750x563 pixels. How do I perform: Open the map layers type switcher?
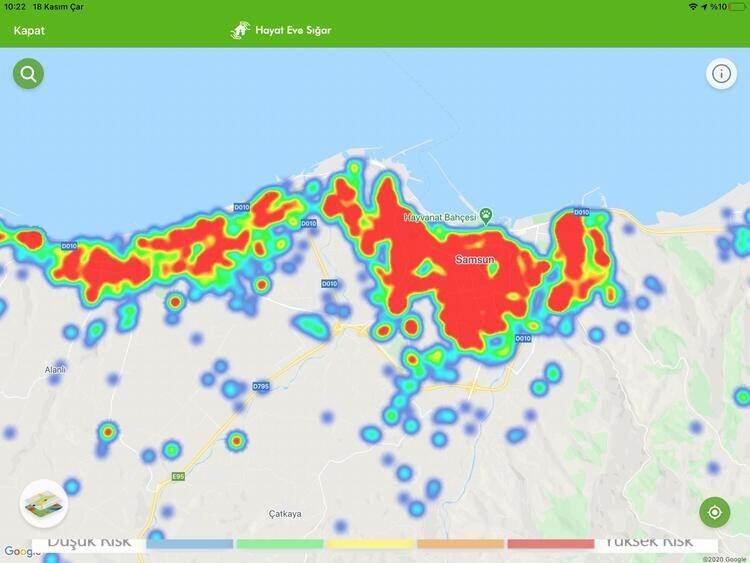coord(43,503)
